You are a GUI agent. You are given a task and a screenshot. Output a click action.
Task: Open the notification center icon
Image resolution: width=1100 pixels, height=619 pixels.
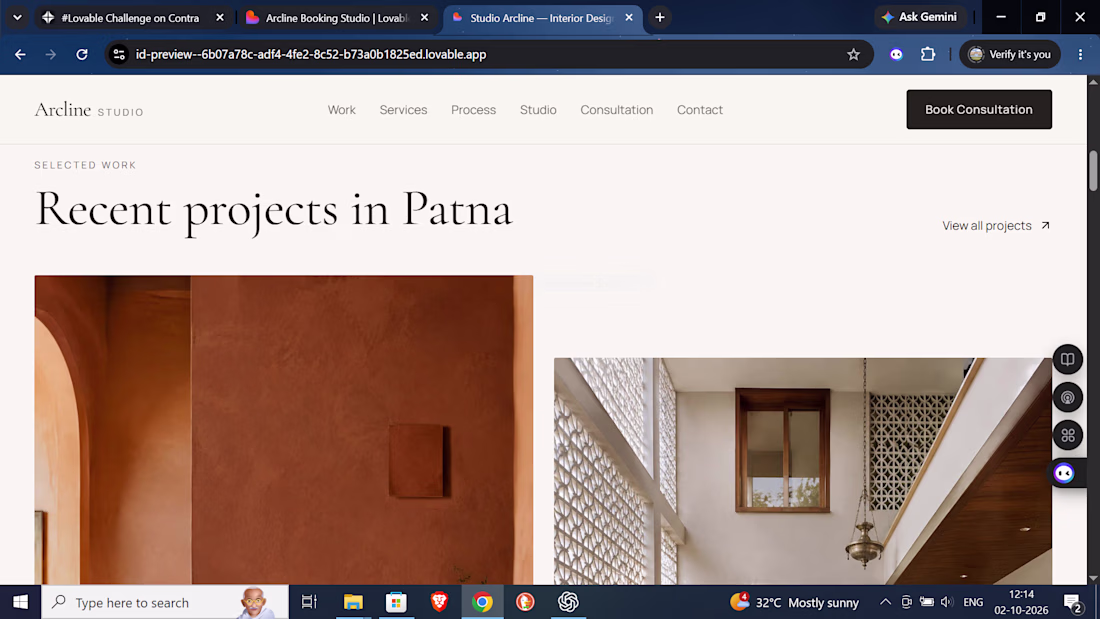point(1073,602)
